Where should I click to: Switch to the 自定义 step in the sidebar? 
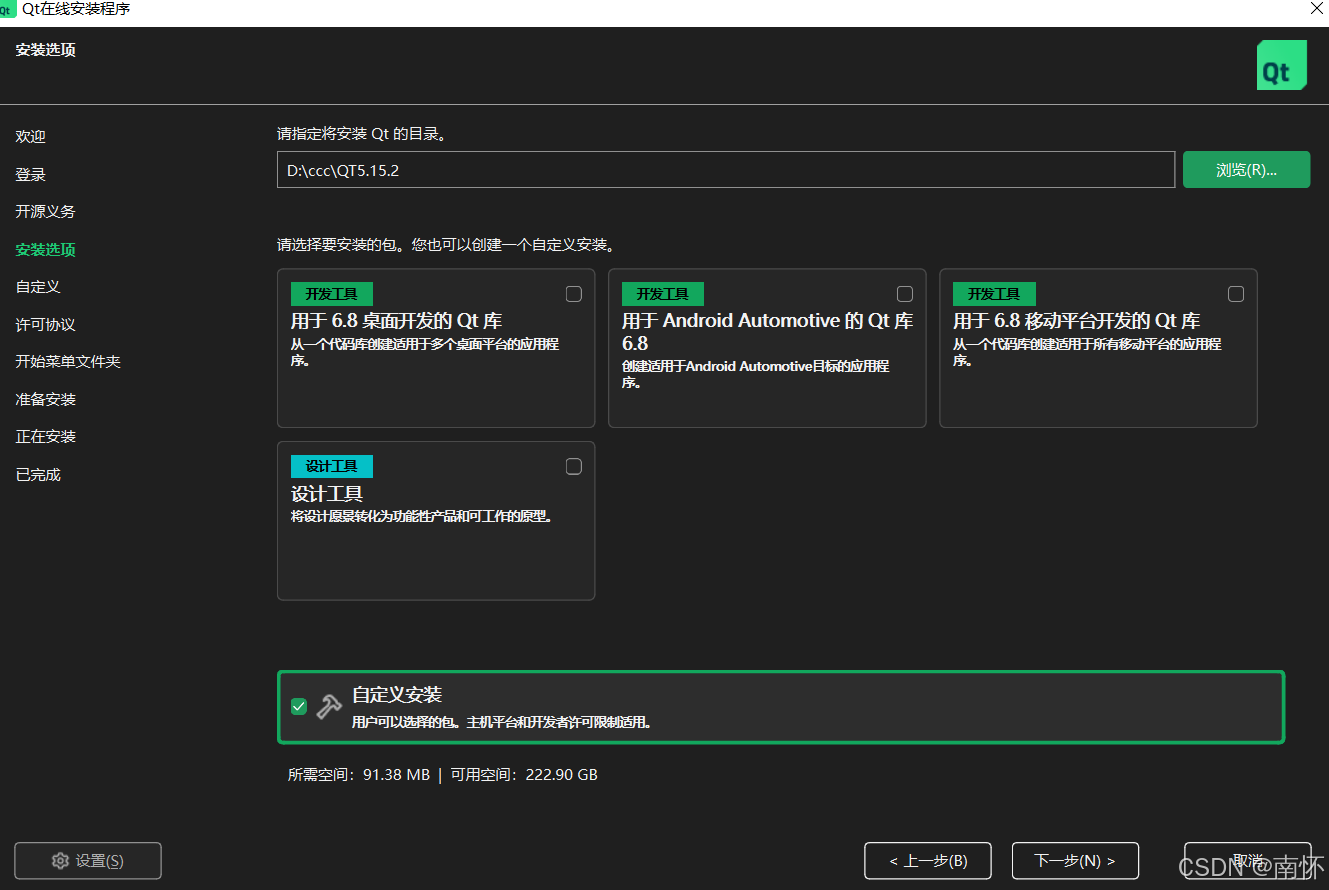pos(38,287)
